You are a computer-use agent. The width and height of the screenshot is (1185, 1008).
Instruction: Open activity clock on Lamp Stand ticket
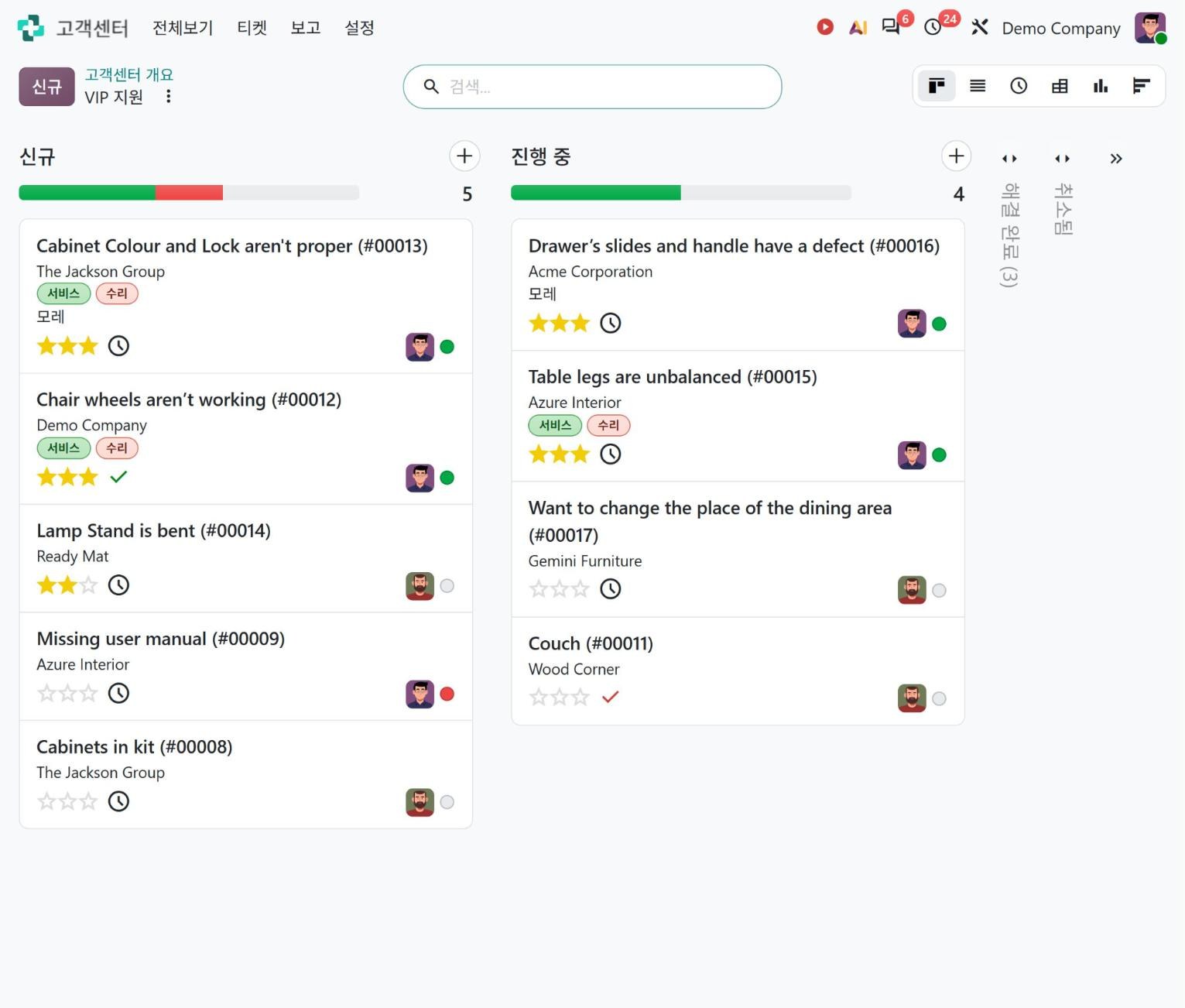click(x=118, y=585)
